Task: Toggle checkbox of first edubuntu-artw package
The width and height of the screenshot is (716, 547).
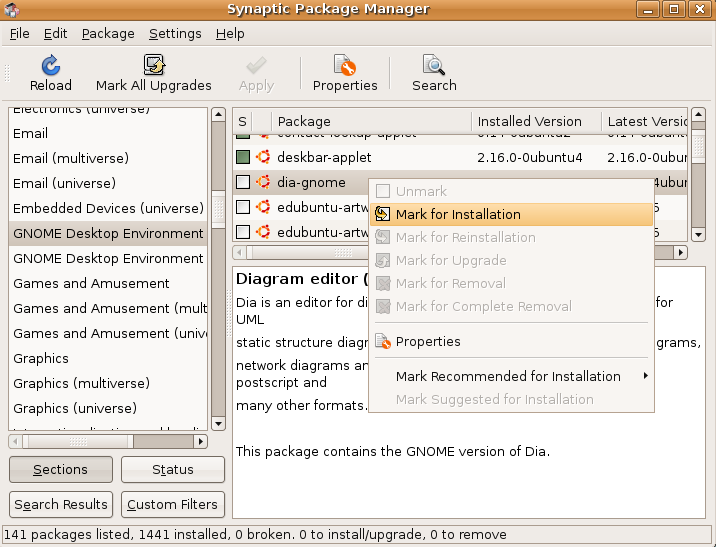Action: pos(243,207)
